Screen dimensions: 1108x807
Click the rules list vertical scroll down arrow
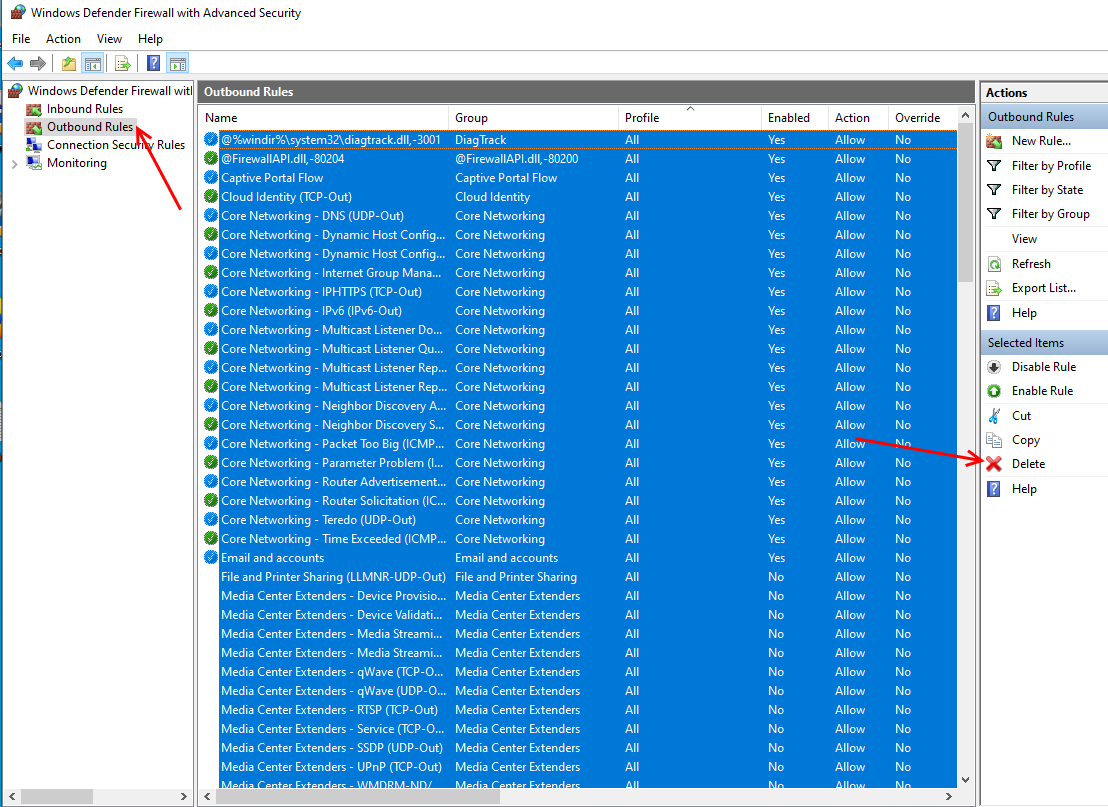pyautogui.click(x=965, y=780)
